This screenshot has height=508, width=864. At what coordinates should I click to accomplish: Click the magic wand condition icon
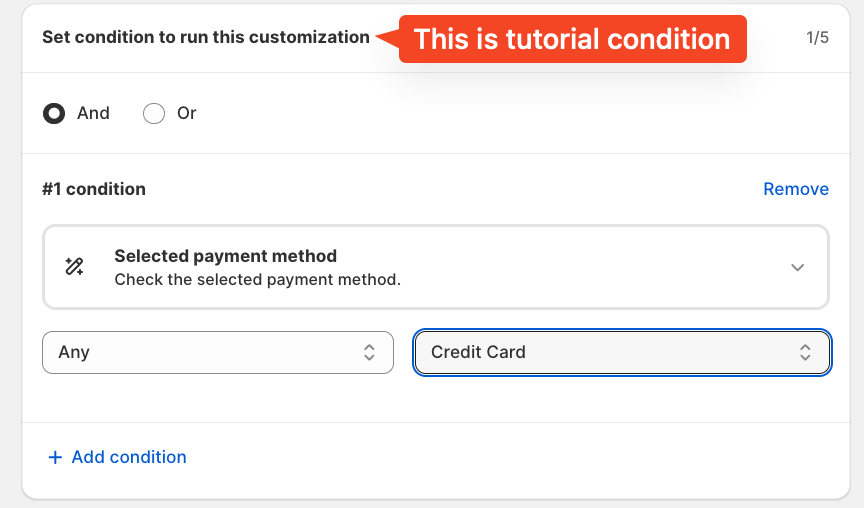(74, 267)
